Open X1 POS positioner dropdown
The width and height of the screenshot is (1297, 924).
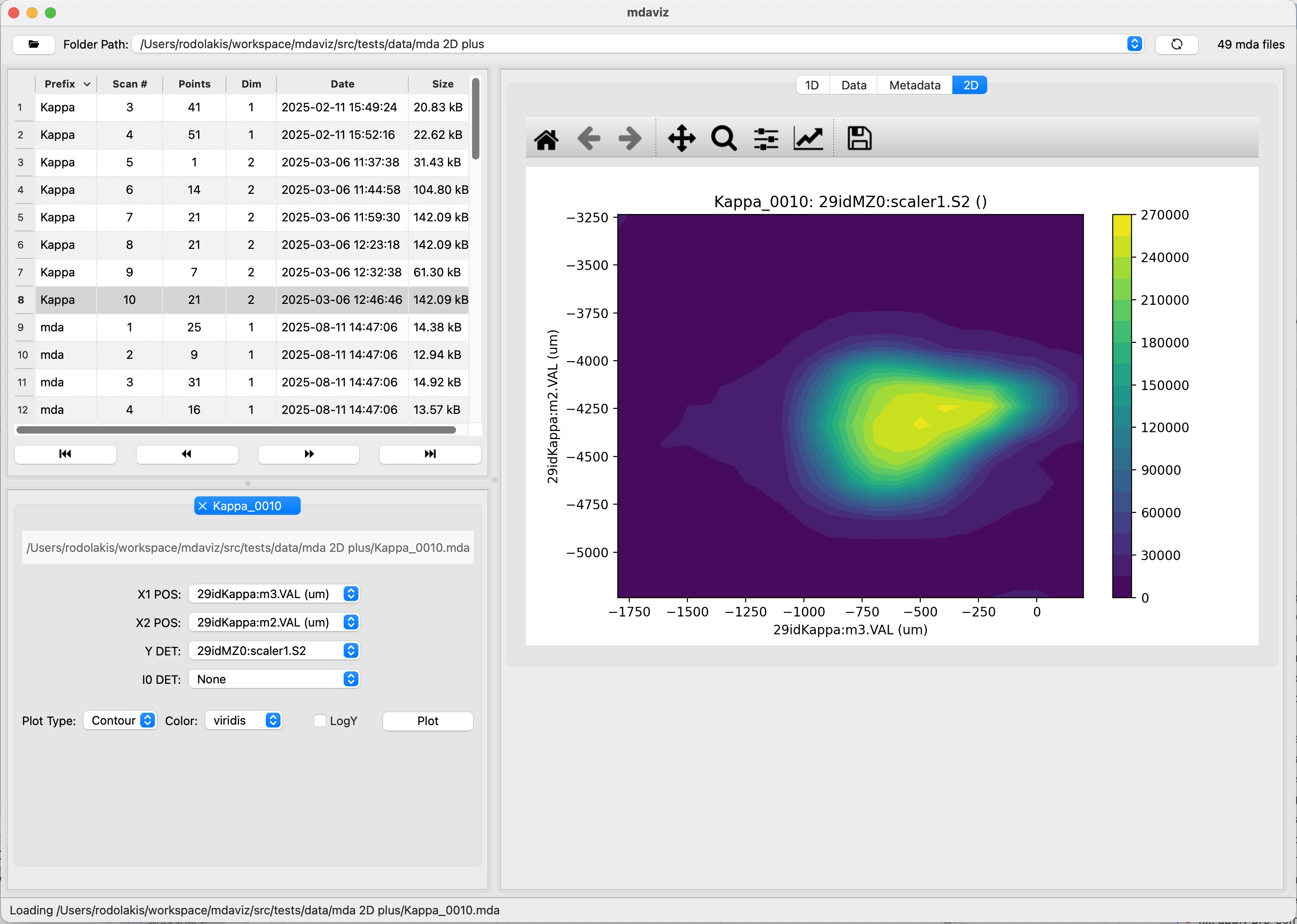tap(274, 594)
